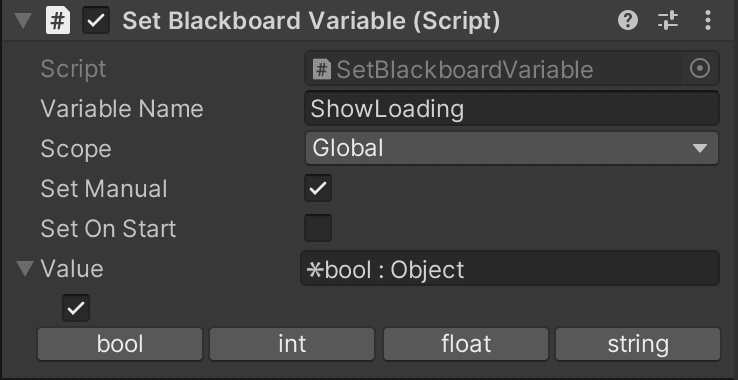Collapse the Value foldout triangle

coord(24,268)
